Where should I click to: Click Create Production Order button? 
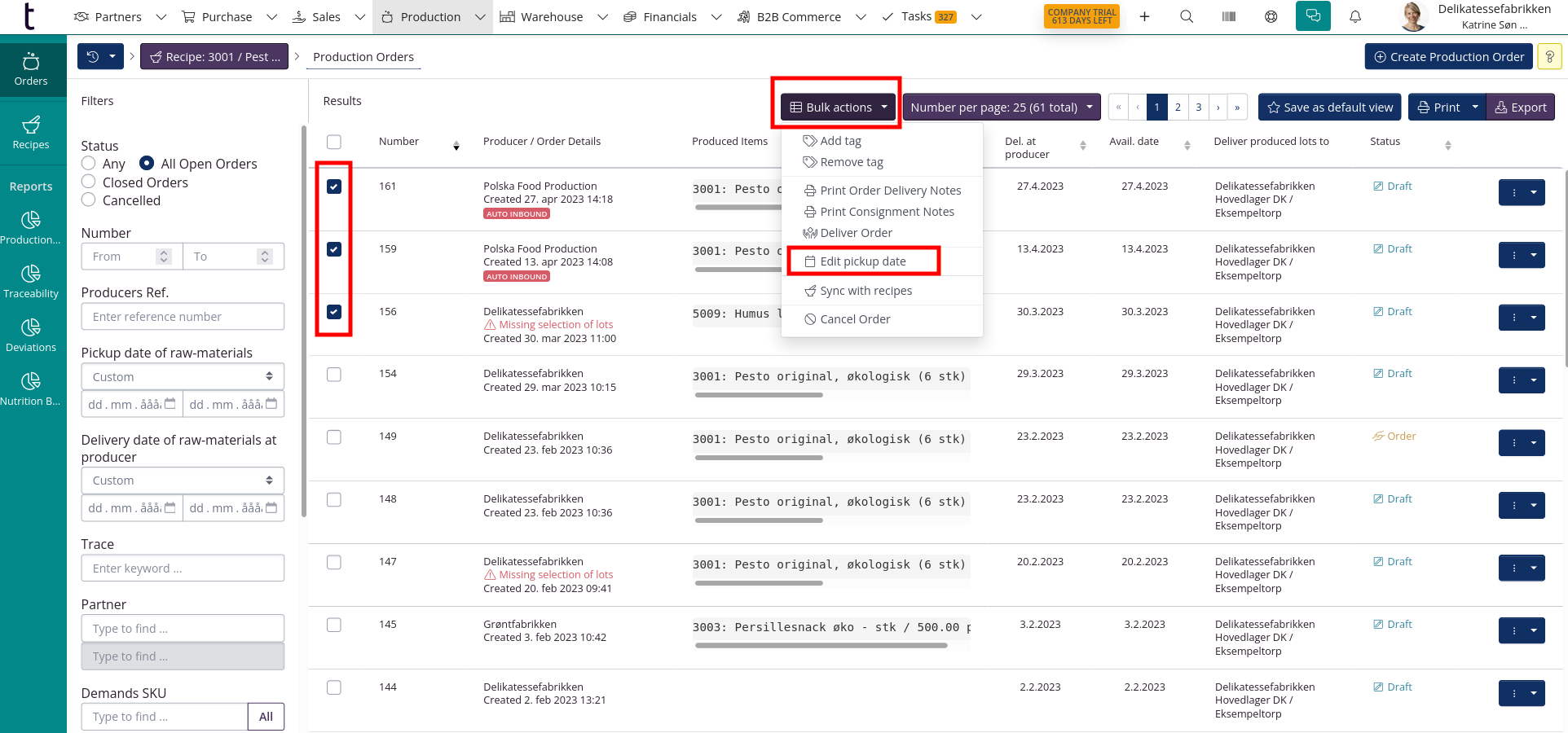point(1448,57)
